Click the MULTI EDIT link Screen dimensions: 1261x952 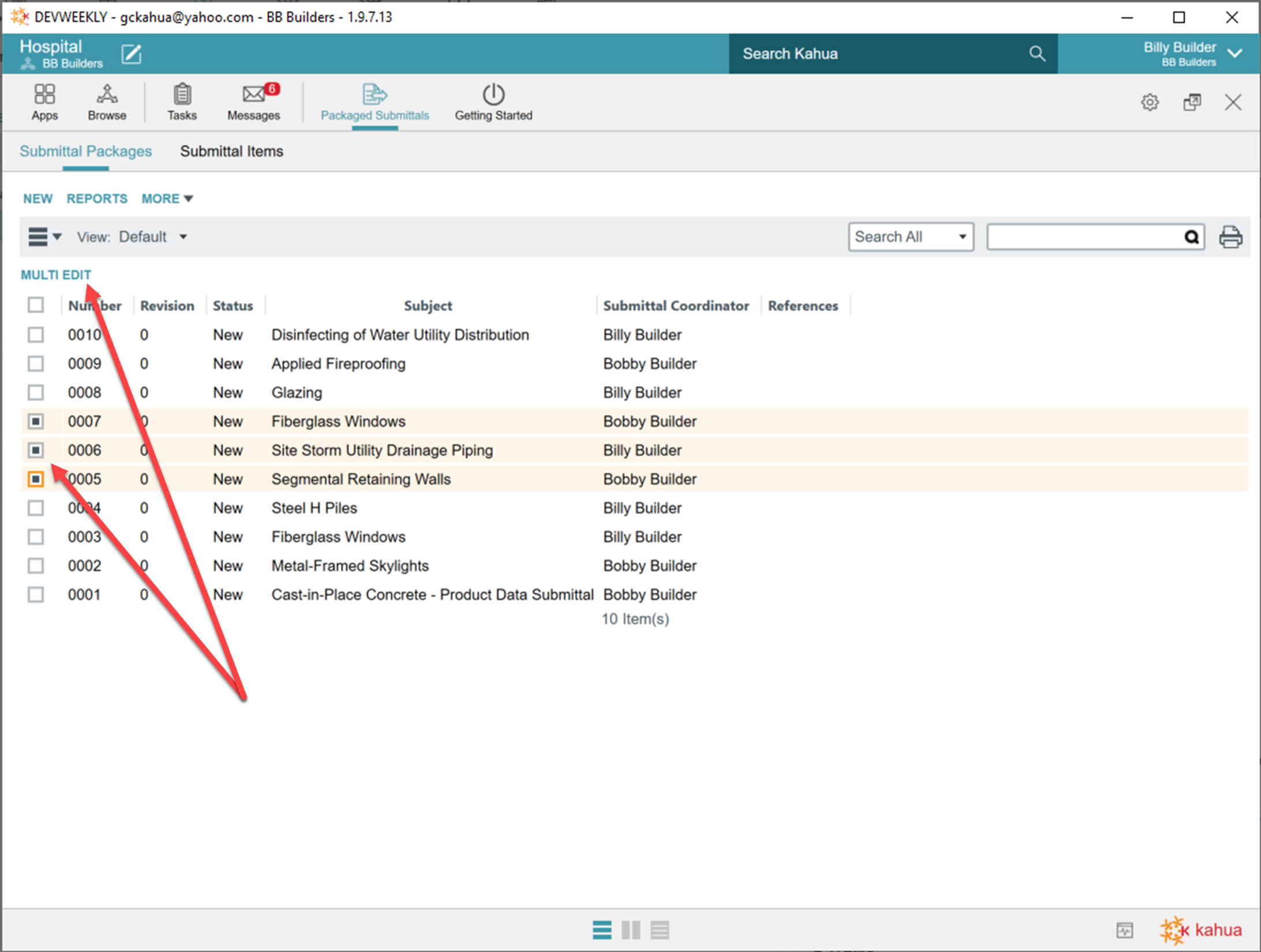tap(56, 275)
